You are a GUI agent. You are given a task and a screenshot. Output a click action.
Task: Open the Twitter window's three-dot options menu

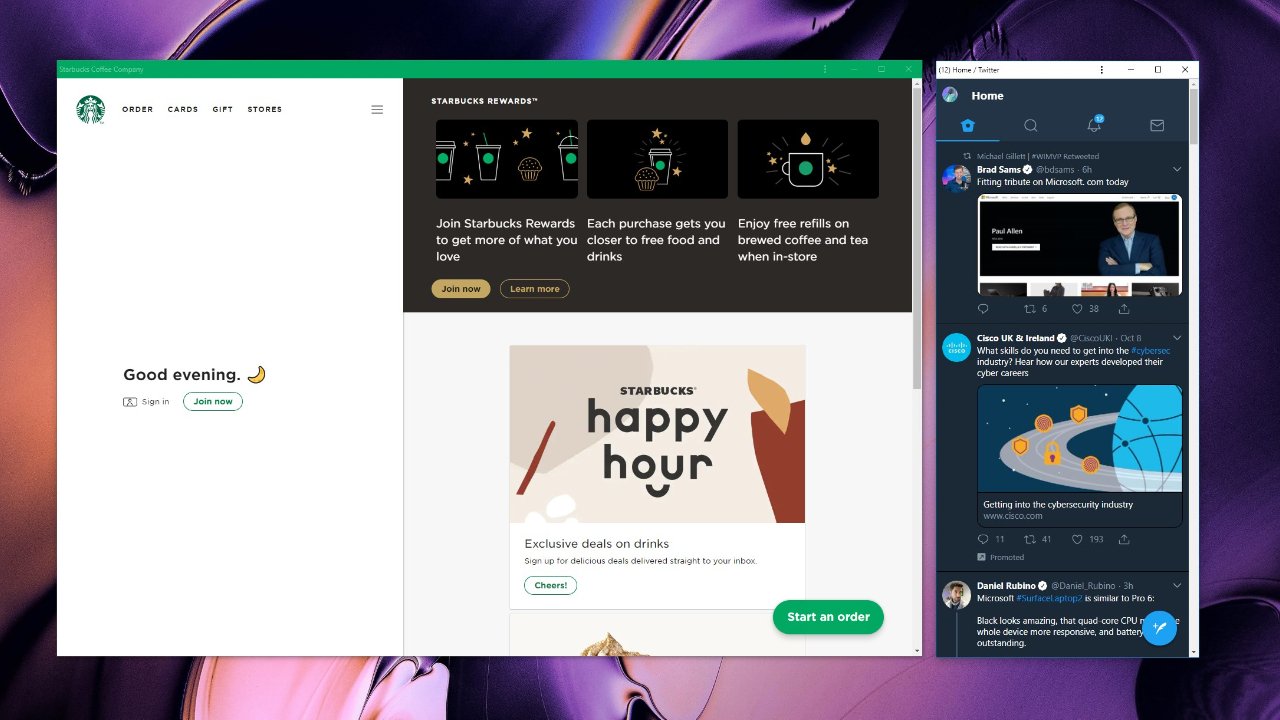pyautogui.click(x=1101, y=70)
